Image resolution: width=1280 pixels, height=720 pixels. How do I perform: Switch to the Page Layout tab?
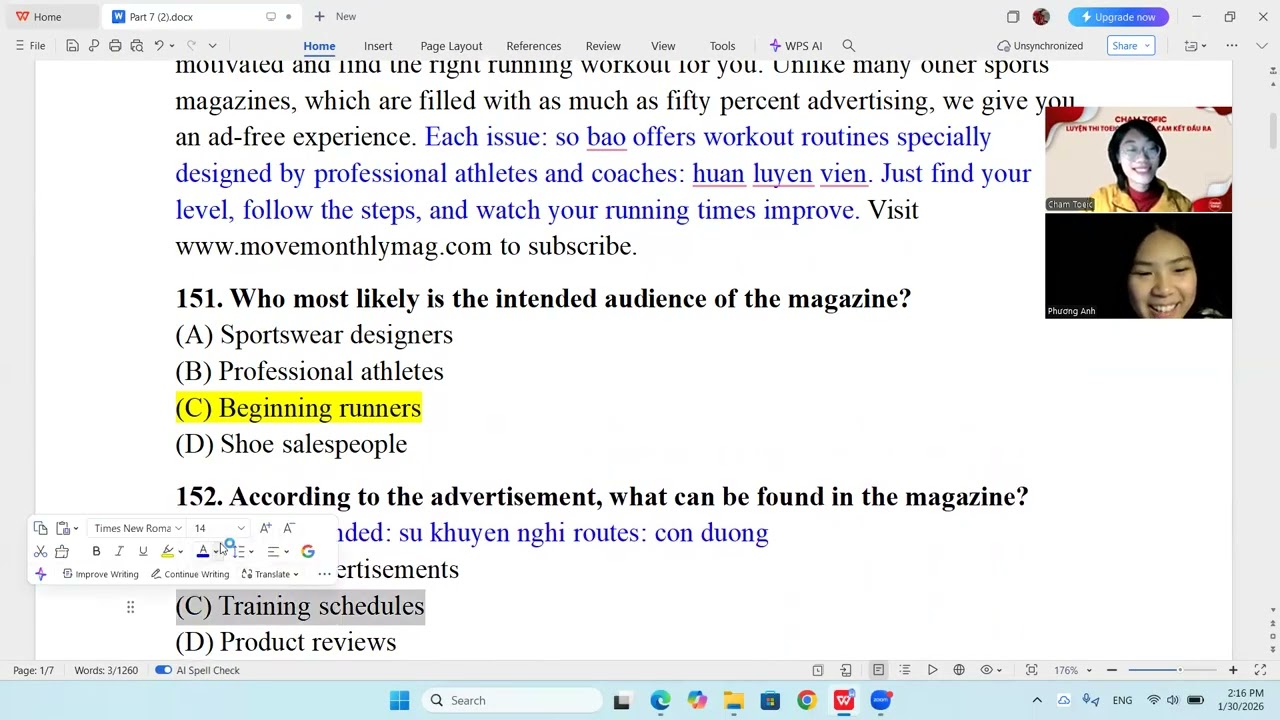point(451,46)
